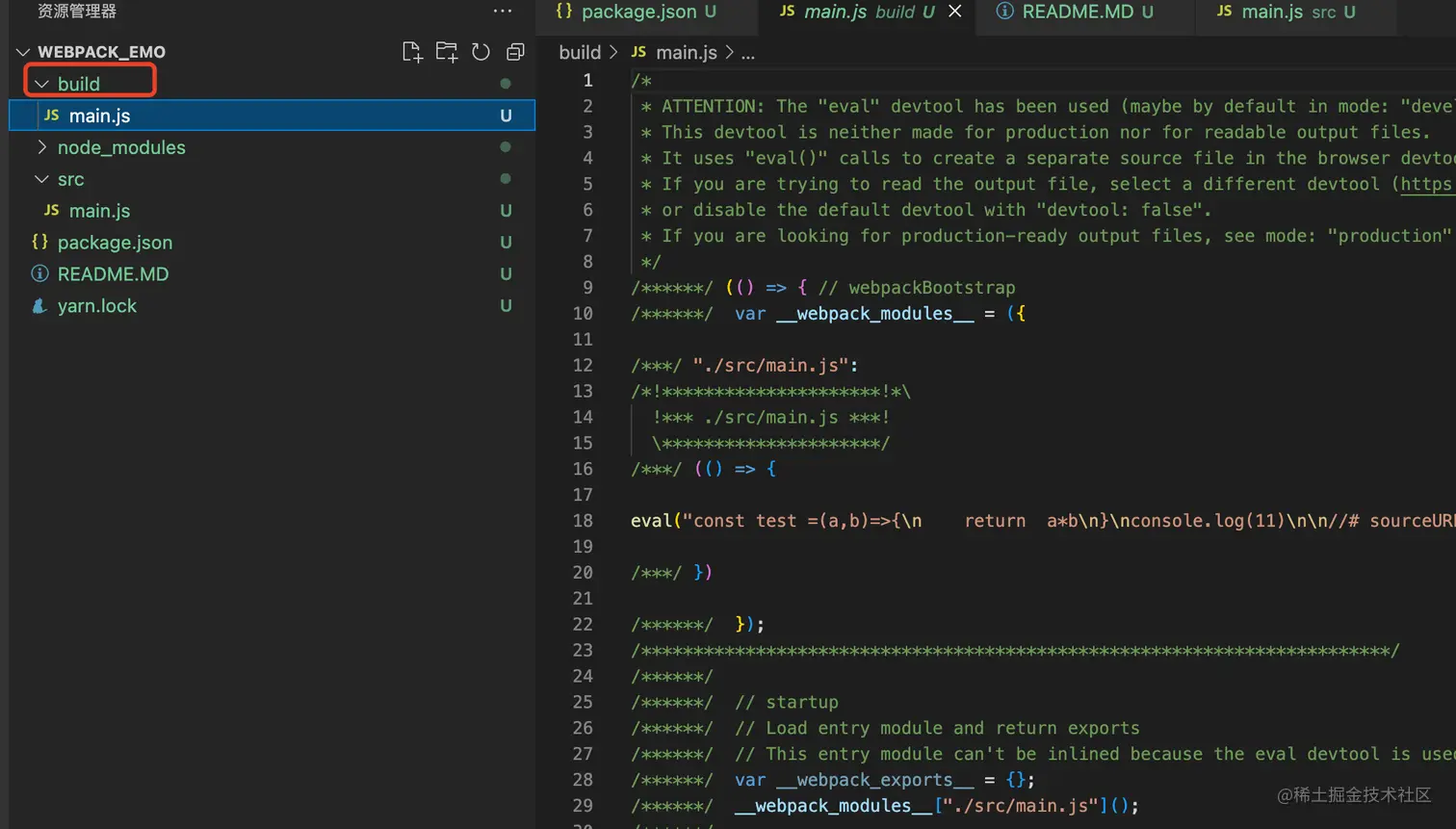Open the explorer more actions ellipsis

[x=503, y=12]
